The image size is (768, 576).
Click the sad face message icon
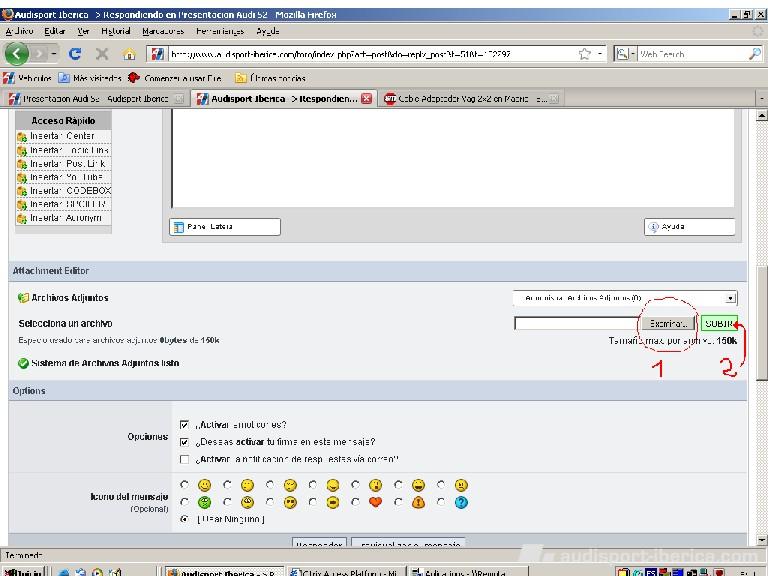(461, 485)
